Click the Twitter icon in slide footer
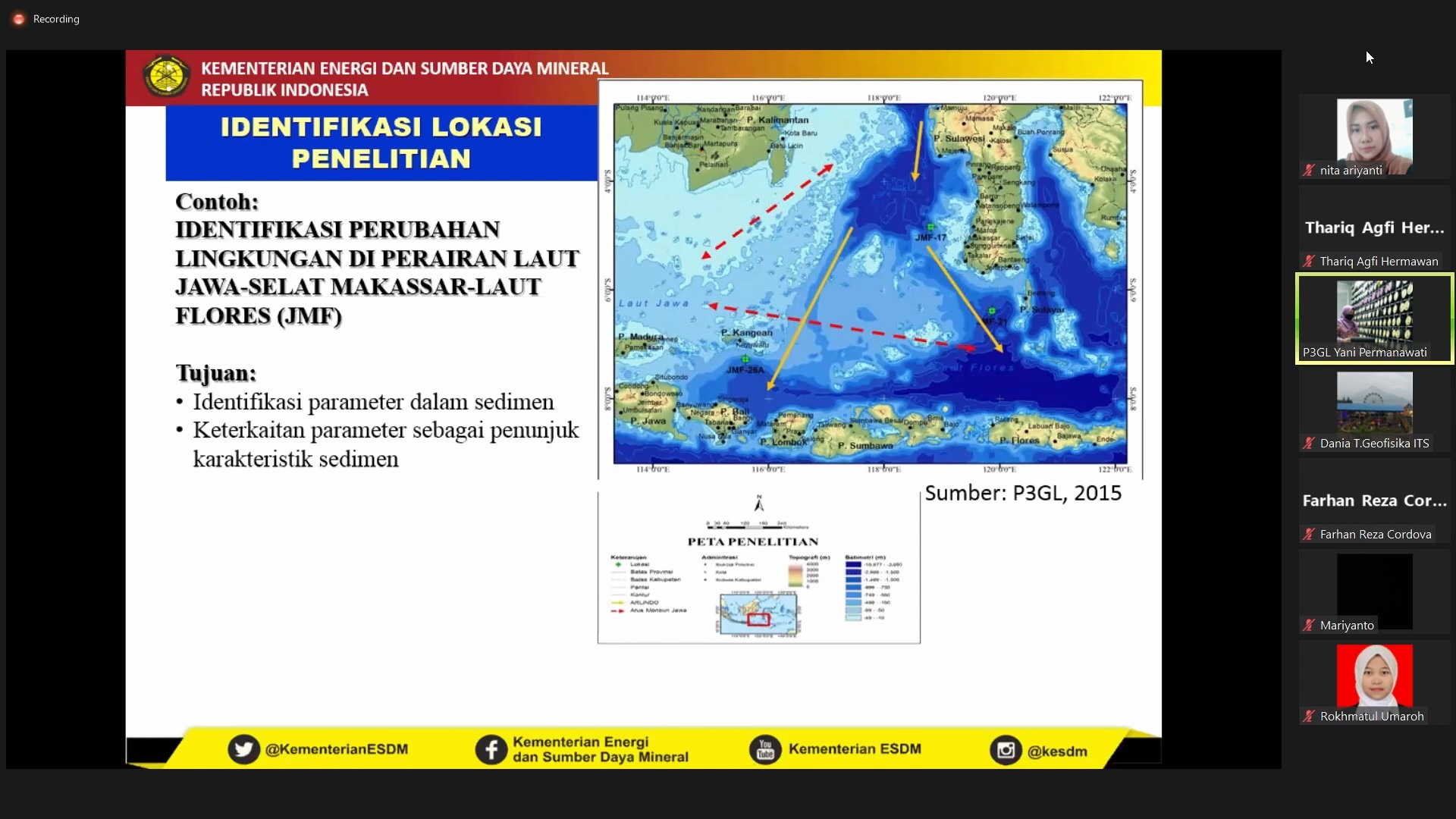The width and height of the screenshot is (1456, 819). [243, 749]
